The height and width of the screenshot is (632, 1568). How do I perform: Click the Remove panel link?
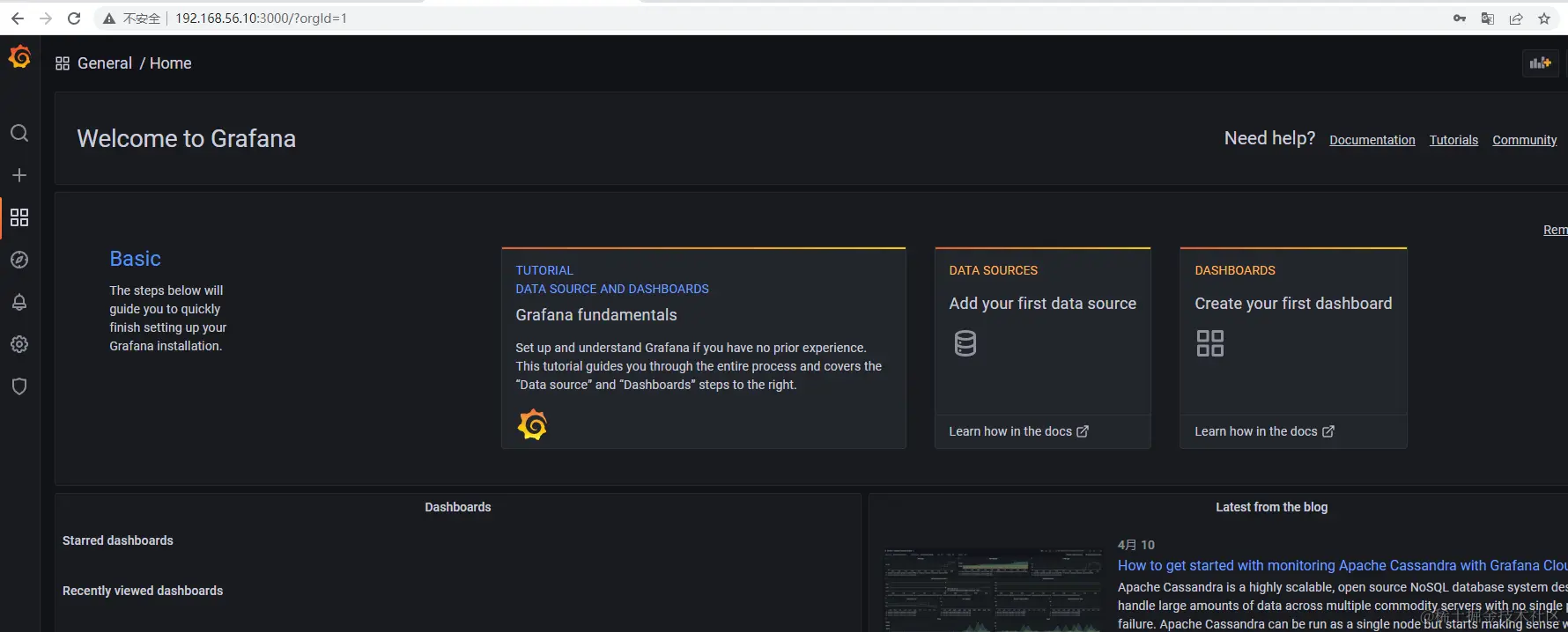pyautogui.click(x=1555, y=230)
